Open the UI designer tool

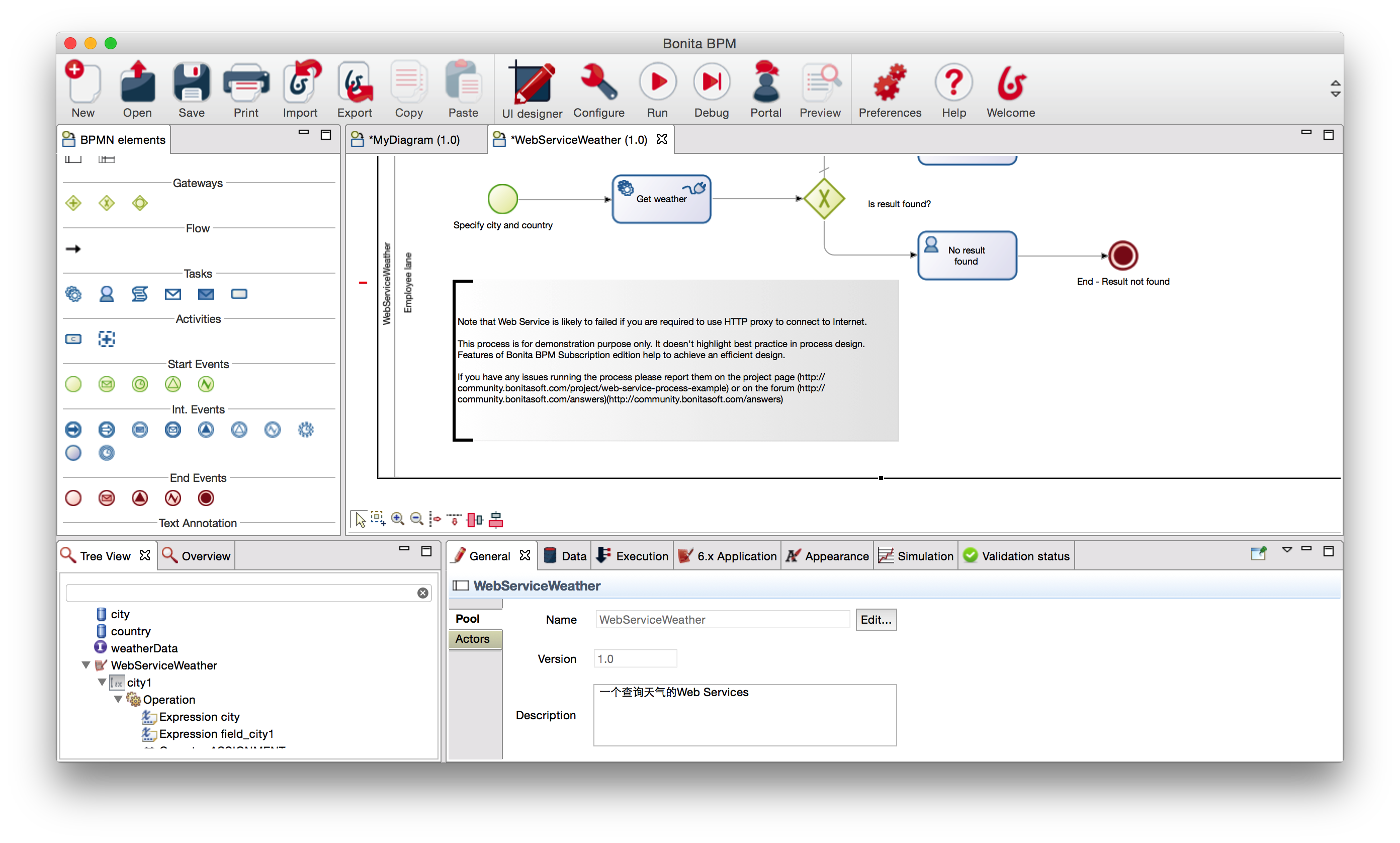click(532, 90)
